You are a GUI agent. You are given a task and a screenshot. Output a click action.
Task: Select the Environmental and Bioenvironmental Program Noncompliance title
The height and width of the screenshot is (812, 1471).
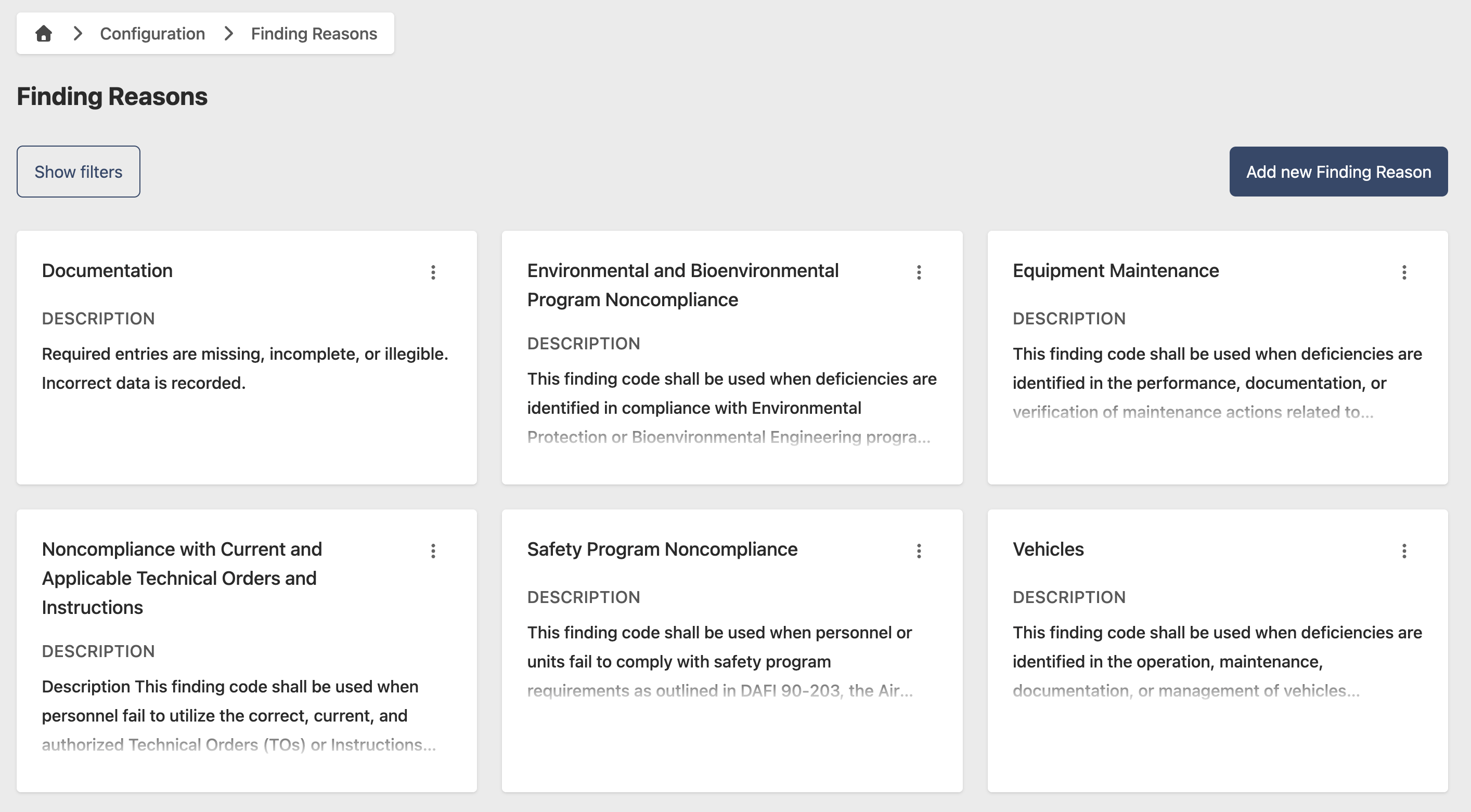click(x=683, y=285)
